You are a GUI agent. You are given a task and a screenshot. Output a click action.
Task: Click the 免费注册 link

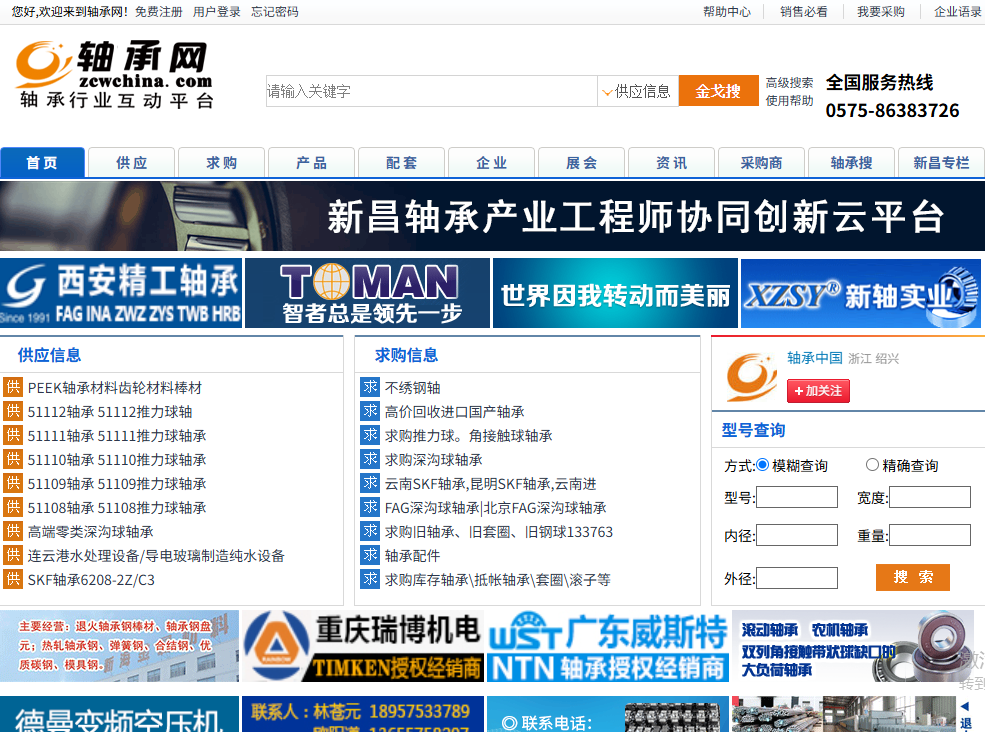pyautogui.click(x=158, y=11)
